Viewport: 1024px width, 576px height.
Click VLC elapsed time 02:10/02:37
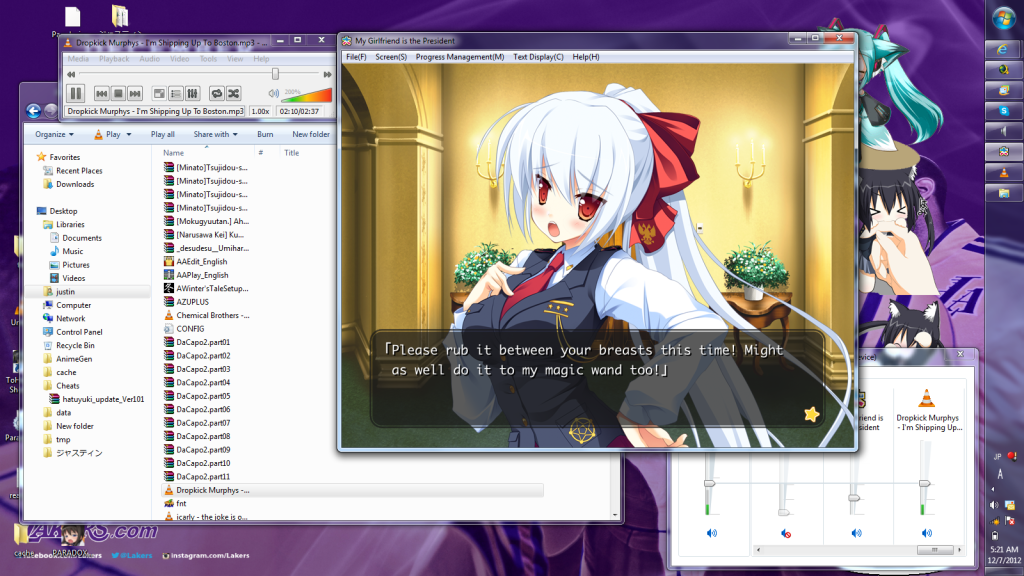pyautogui.click(x=299, y=111)
